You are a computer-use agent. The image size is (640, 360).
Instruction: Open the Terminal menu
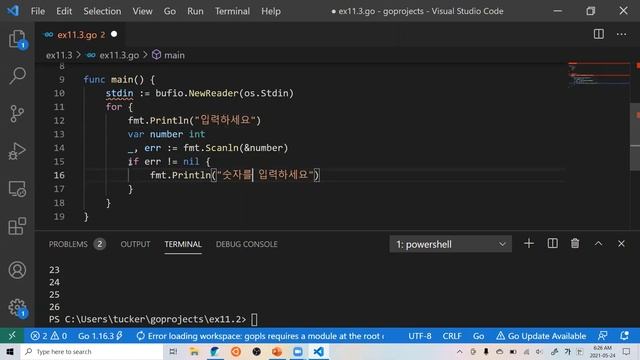tap(232, 11)
